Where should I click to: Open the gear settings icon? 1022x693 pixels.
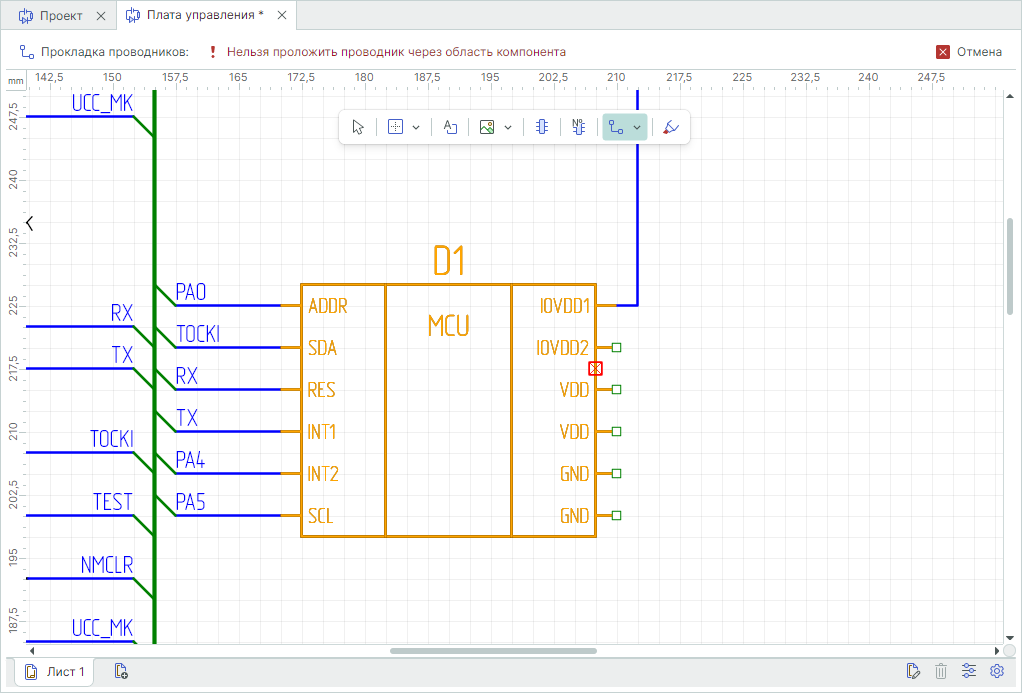pos(997,671)
